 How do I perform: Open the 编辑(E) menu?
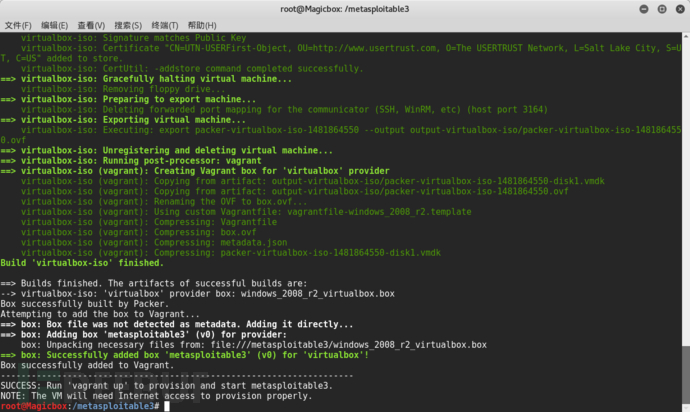point(55,26)
